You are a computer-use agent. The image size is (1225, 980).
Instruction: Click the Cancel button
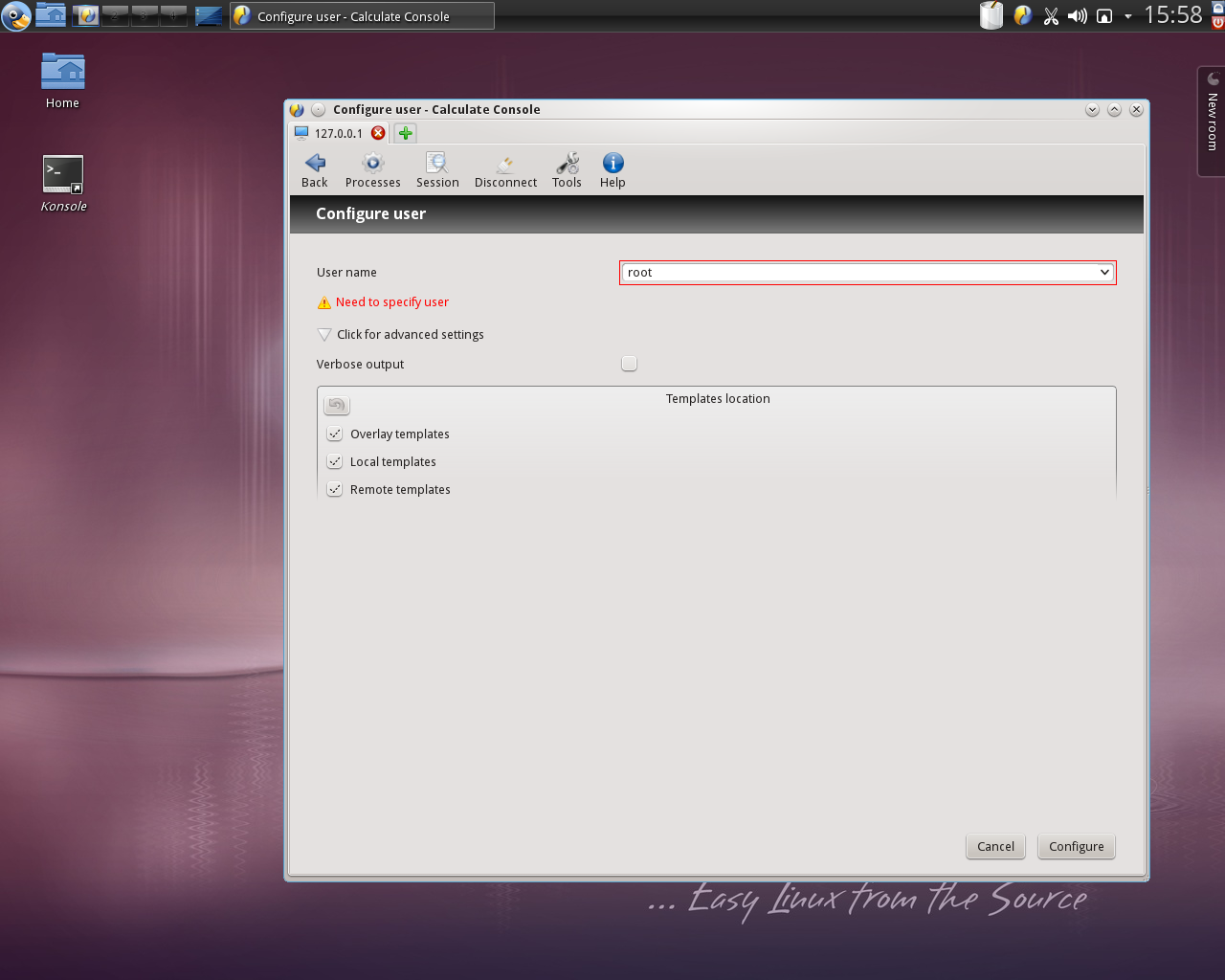tap(995, 847)
